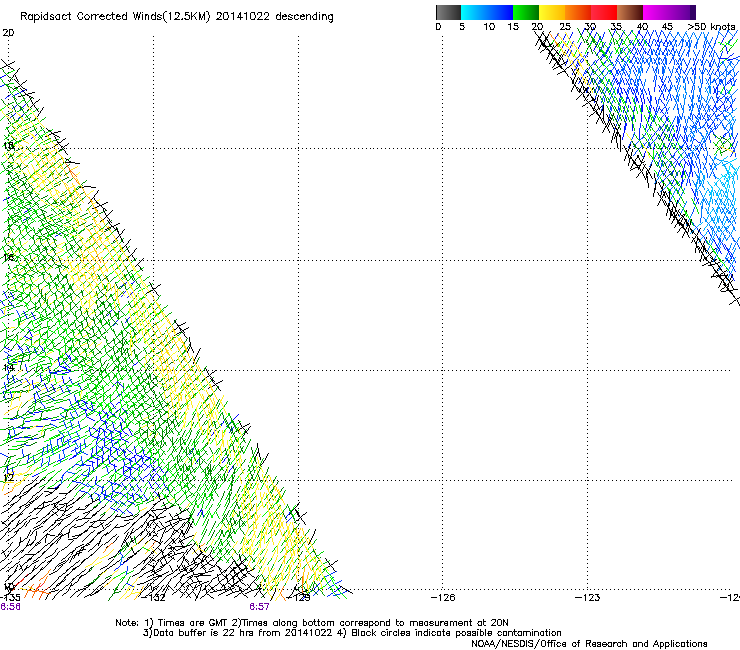Click the '45' legend scale label

(x=667, y=27)
